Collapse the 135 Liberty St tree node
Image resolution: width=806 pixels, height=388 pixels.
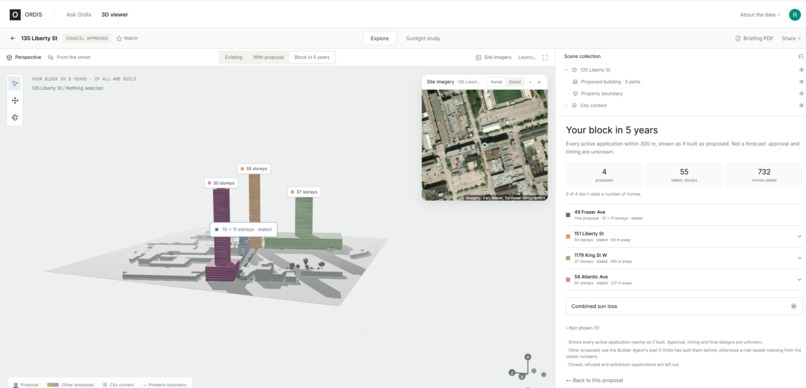[566, 70]
